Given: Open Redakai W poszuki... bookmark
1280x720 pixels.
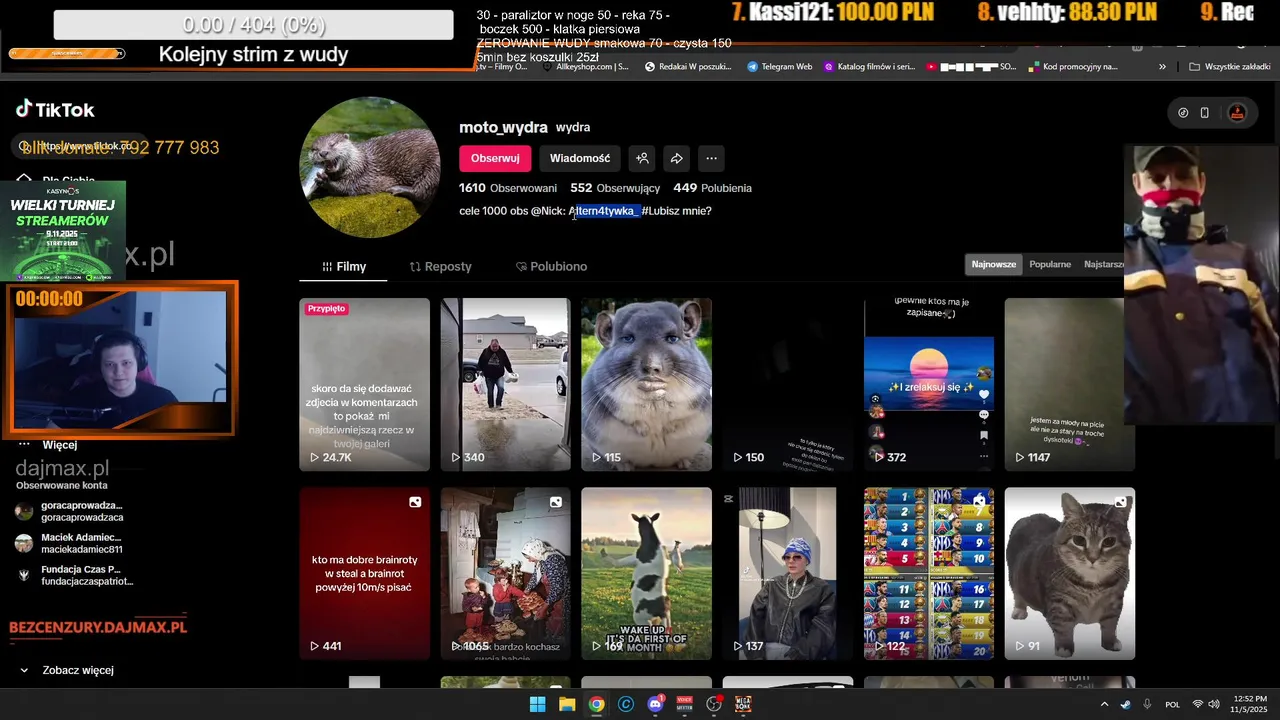Looking at the screenshot, I should click(x=688, y=67).
